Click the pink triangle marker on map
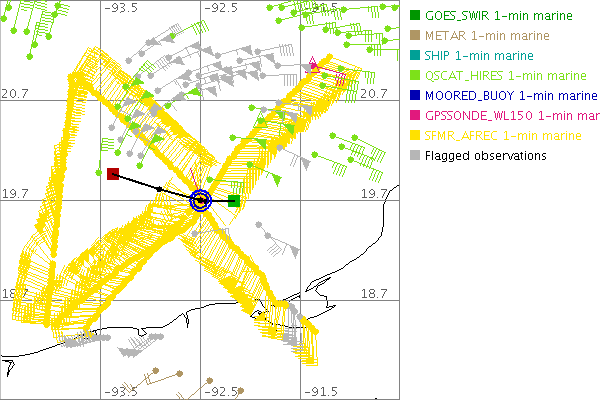 tap(315, 66)
